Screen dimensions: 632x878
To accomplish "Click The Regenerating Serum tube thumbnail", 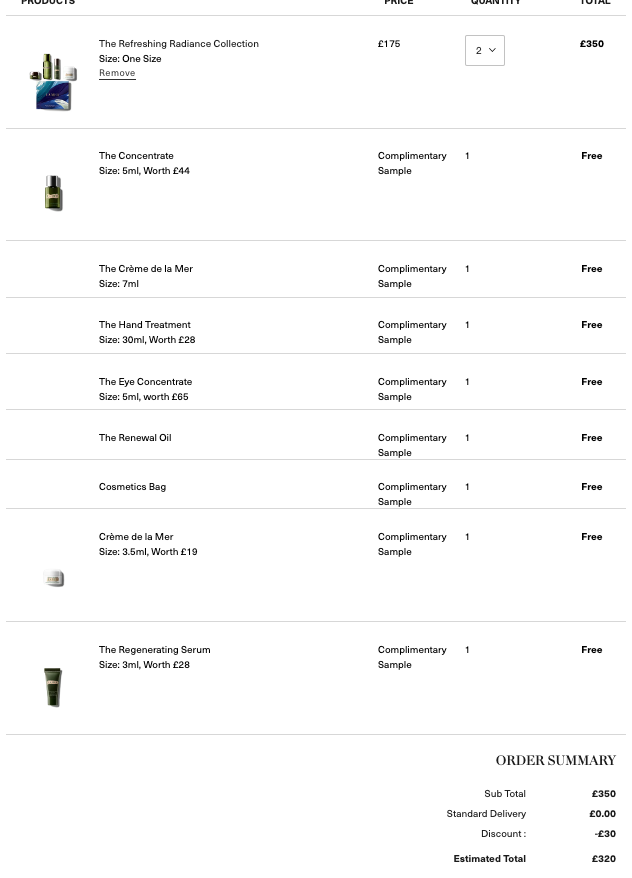I will click(x=53, y=687).
